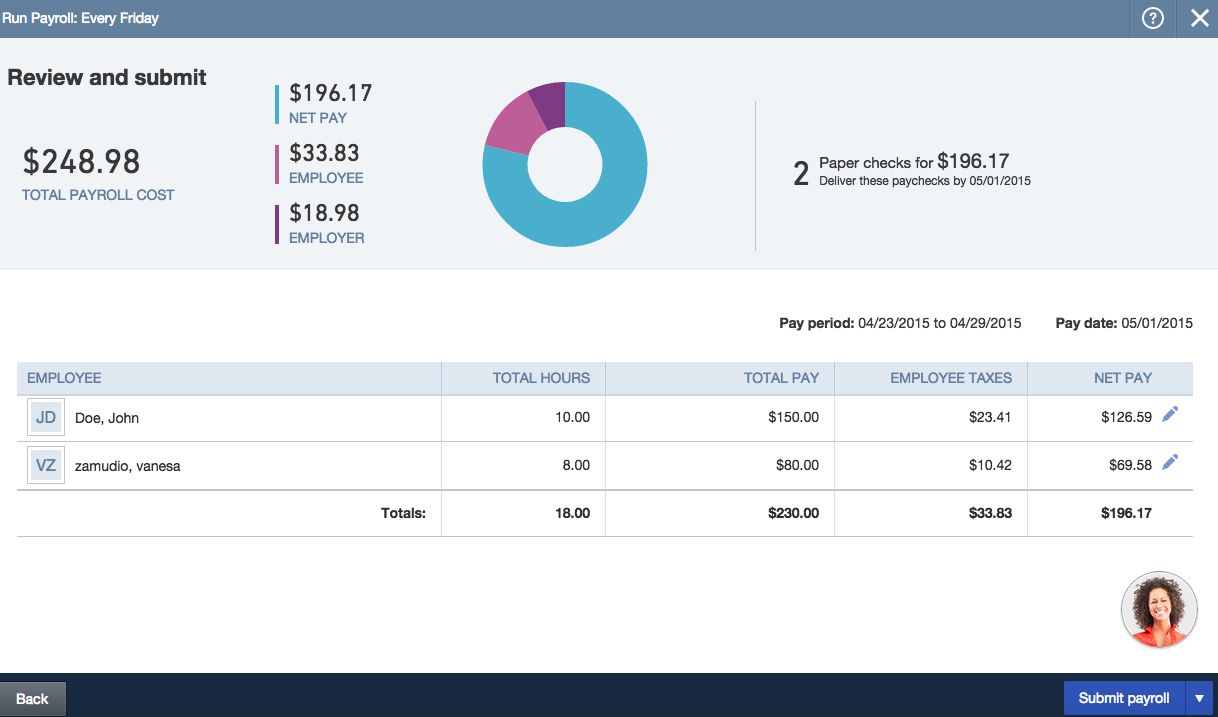Edit vanesa zamudio's paycheck pencil icon
1218x717 pixels.
coord(1170,462)
